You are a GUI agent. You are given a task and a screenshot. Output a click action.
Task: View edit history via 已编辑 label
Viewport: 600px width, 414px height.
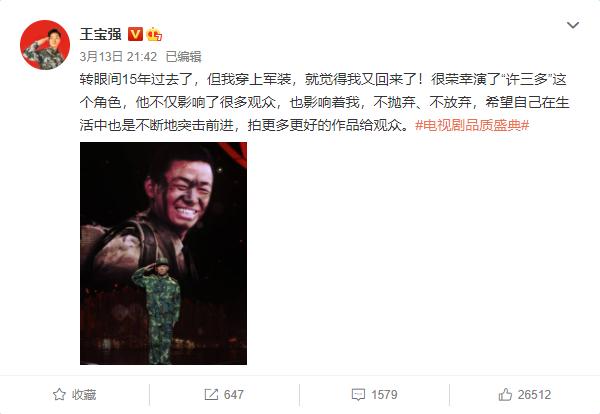(x=184, y=57)
